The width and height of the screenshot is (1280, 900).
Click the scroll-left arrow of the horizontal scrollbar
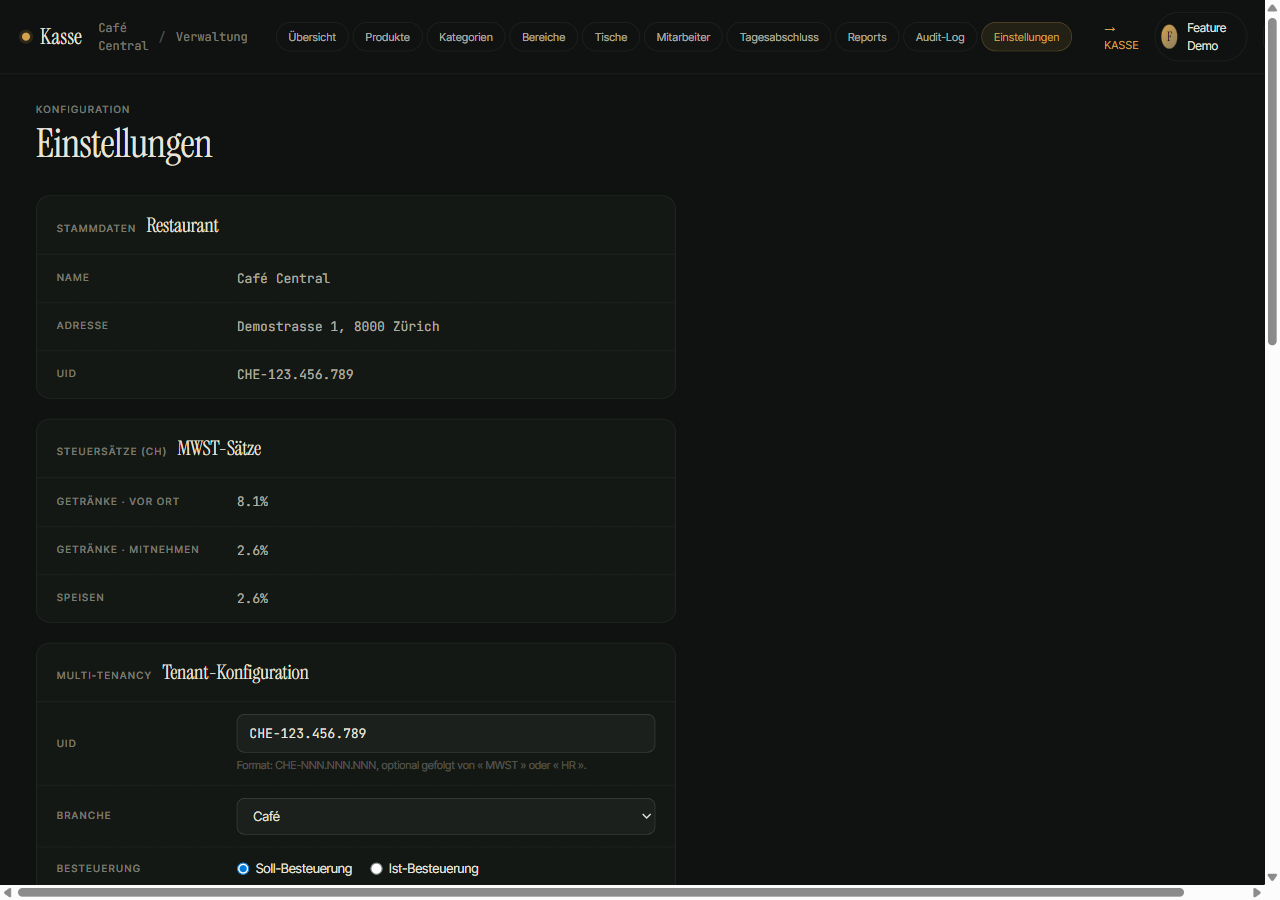(7, 892)
